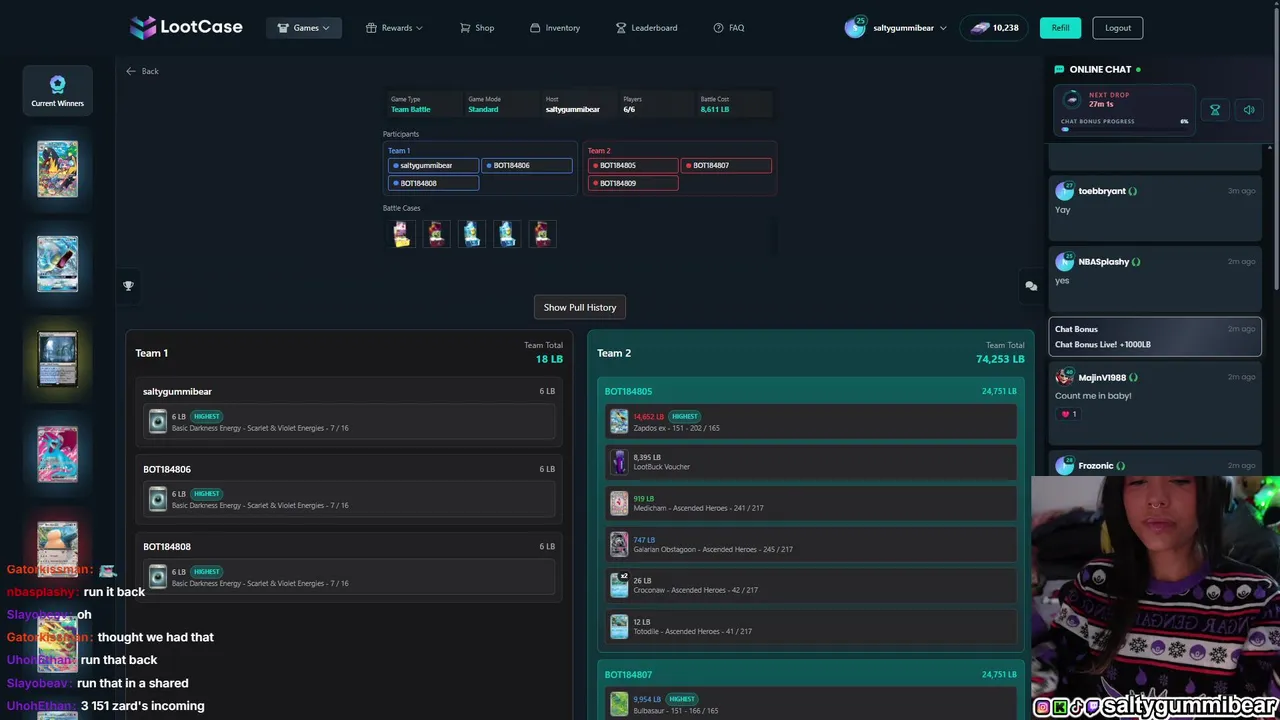1280x720 pixels.
Task: Click Team 2 participant BOT184805
Action: (x=632, y=165)
